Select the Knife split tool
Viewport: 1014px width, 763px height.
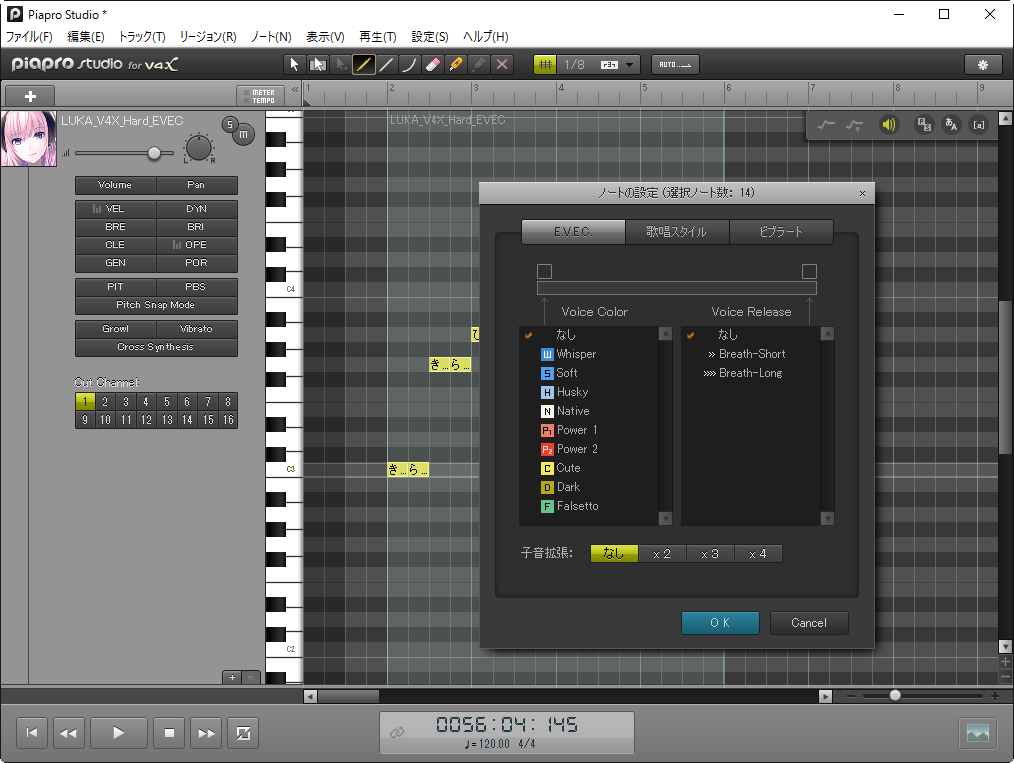pyautogui.click(x=456, y=65)
